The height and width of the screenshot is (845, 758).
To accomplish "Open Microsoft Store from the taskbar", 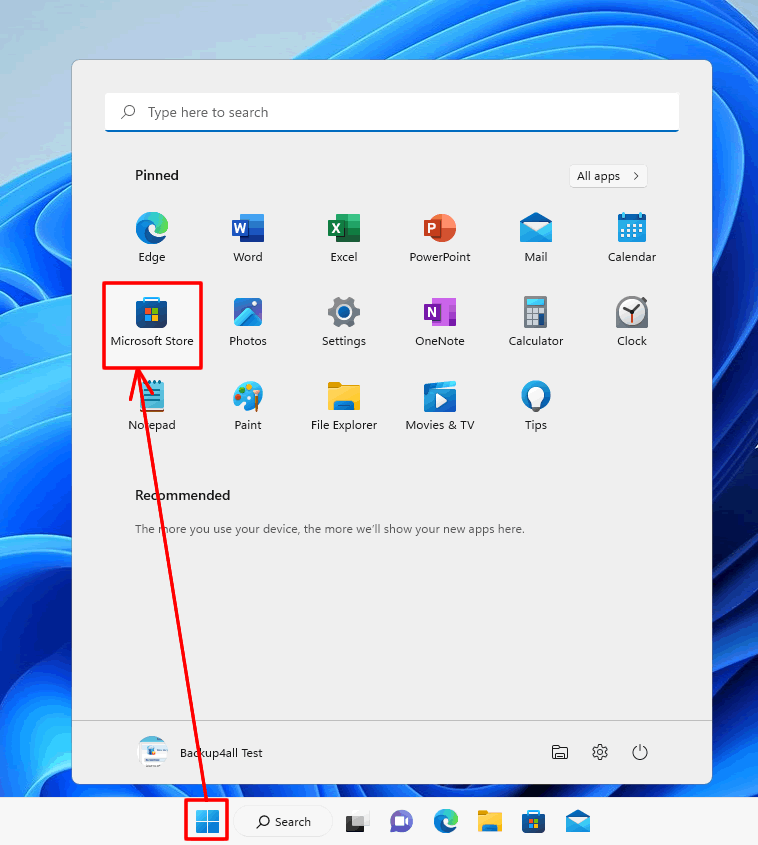I will (x=533, y=822).
